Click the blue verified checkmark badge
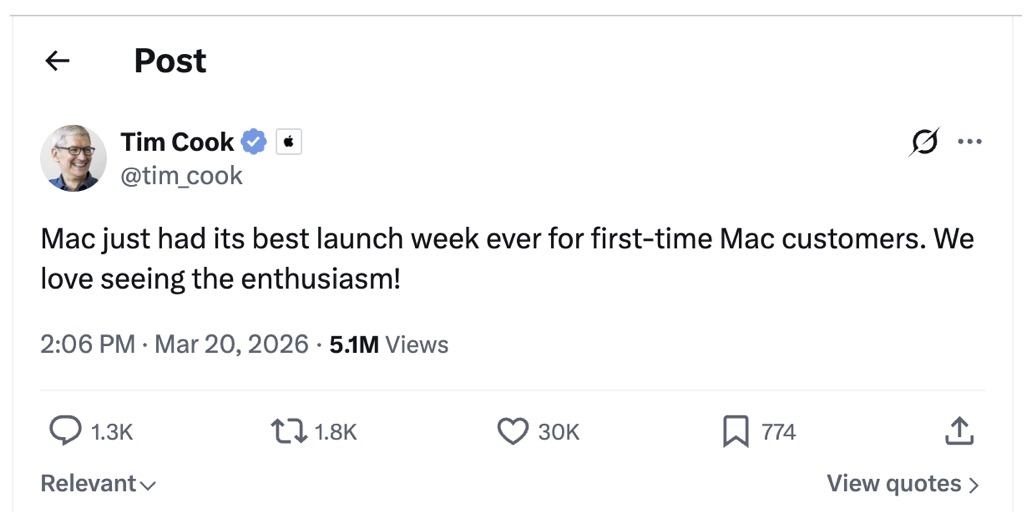This screenshot has height=512, width=1024. tap(254, 142)
